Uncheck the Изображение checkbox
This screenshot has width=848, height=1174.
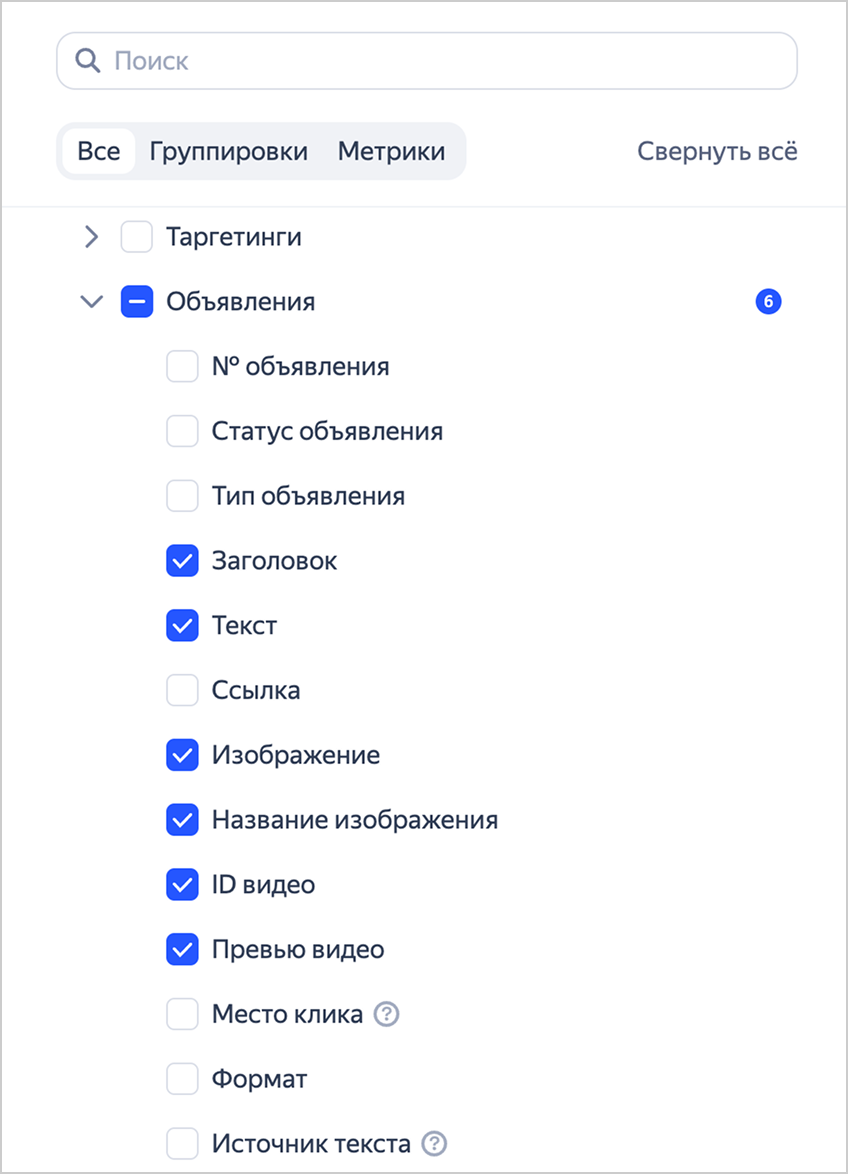(x=182, y=755)
